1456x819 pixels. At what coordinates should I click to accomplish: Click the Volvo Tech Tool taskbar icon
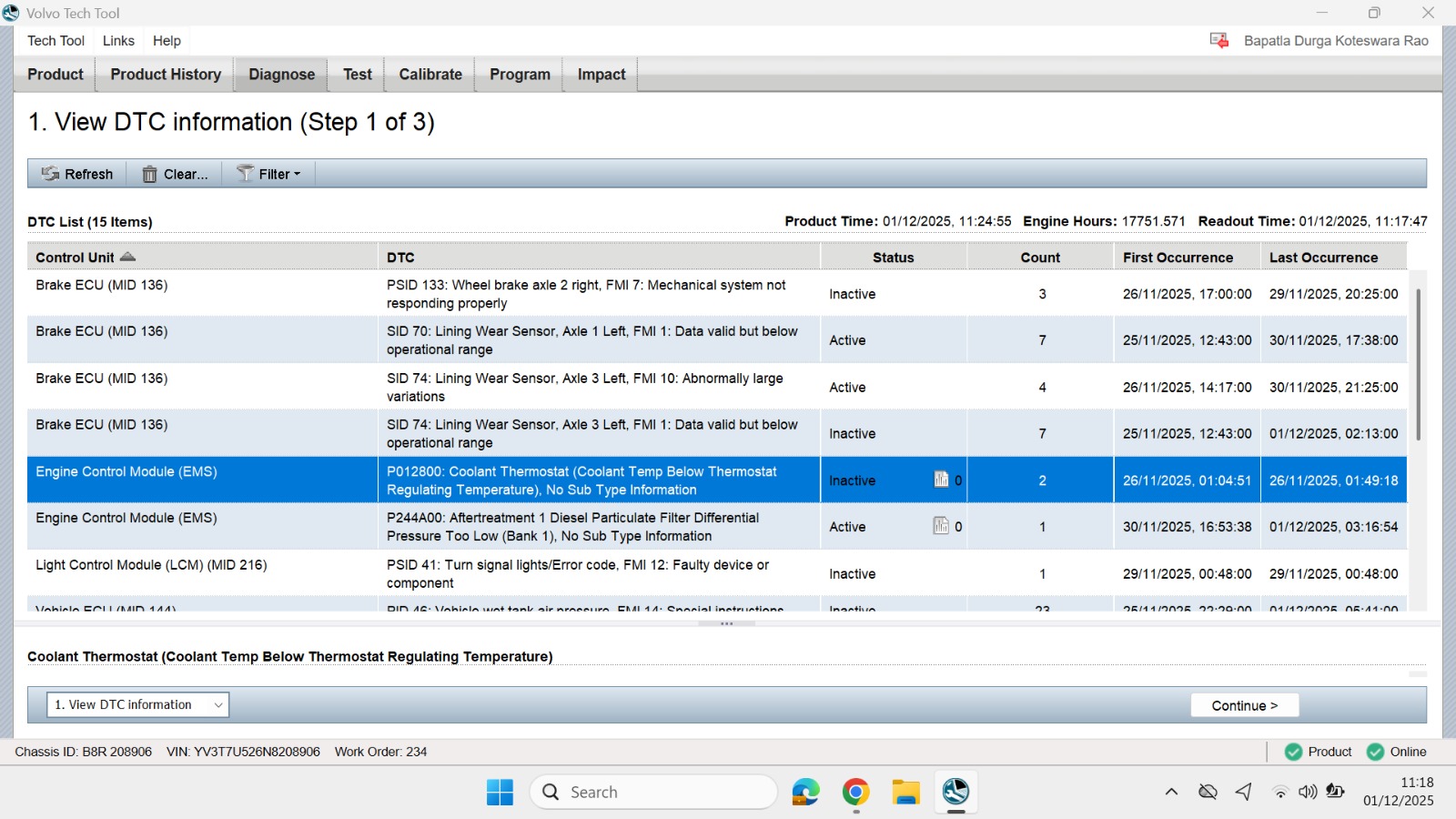pos(955,793)
